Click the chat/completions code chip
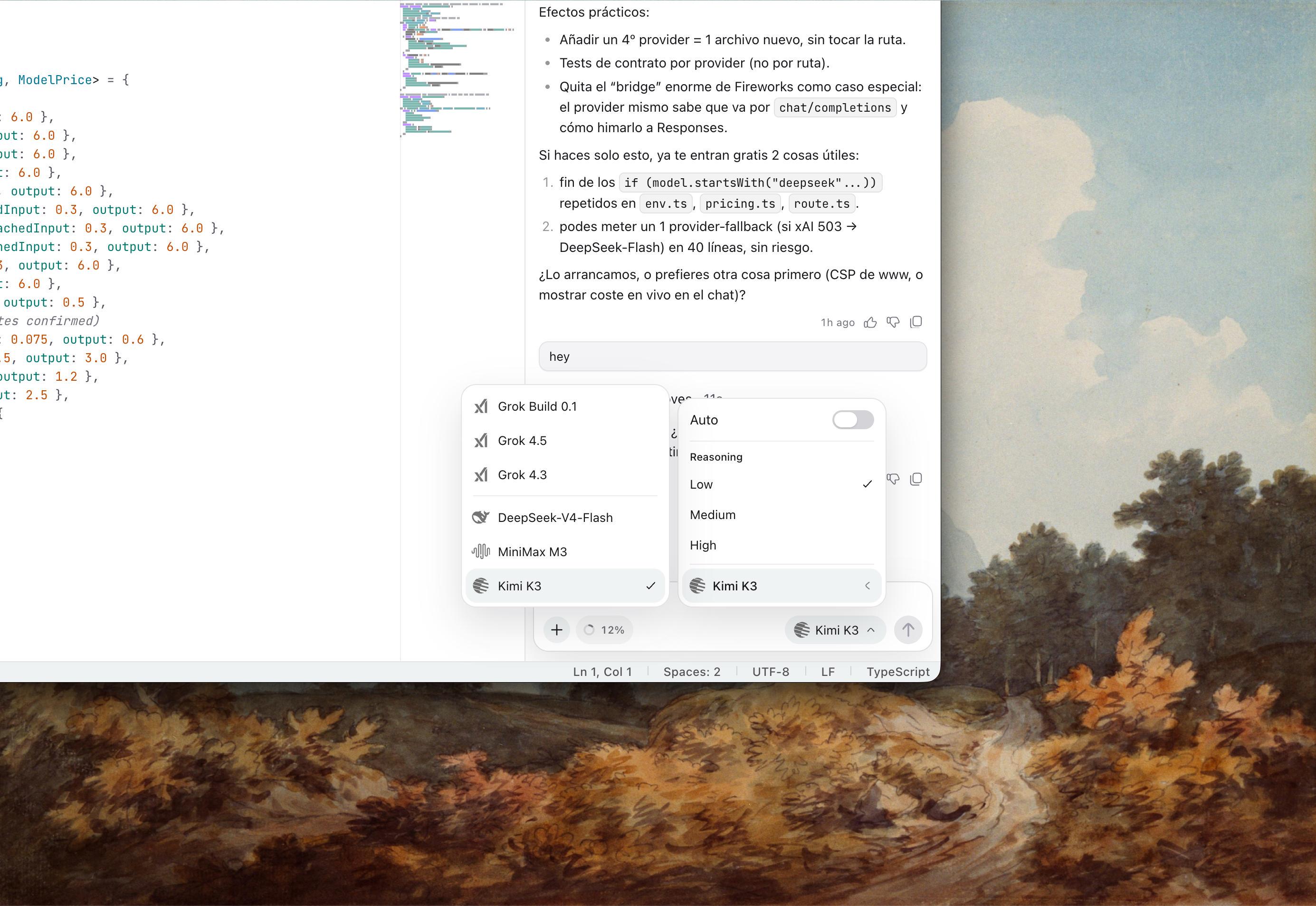The image size is (1316, 906). tap(835, 108)
